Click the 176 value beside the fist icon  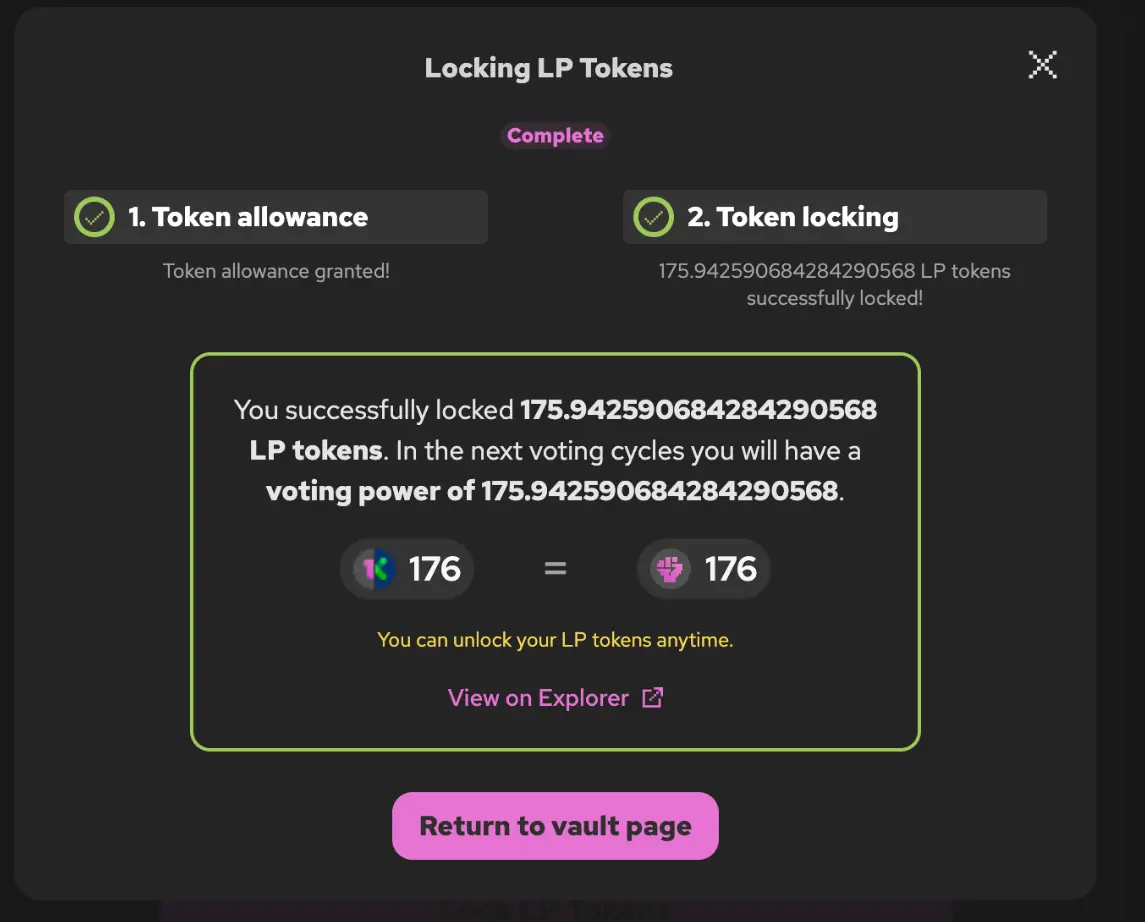731,569
